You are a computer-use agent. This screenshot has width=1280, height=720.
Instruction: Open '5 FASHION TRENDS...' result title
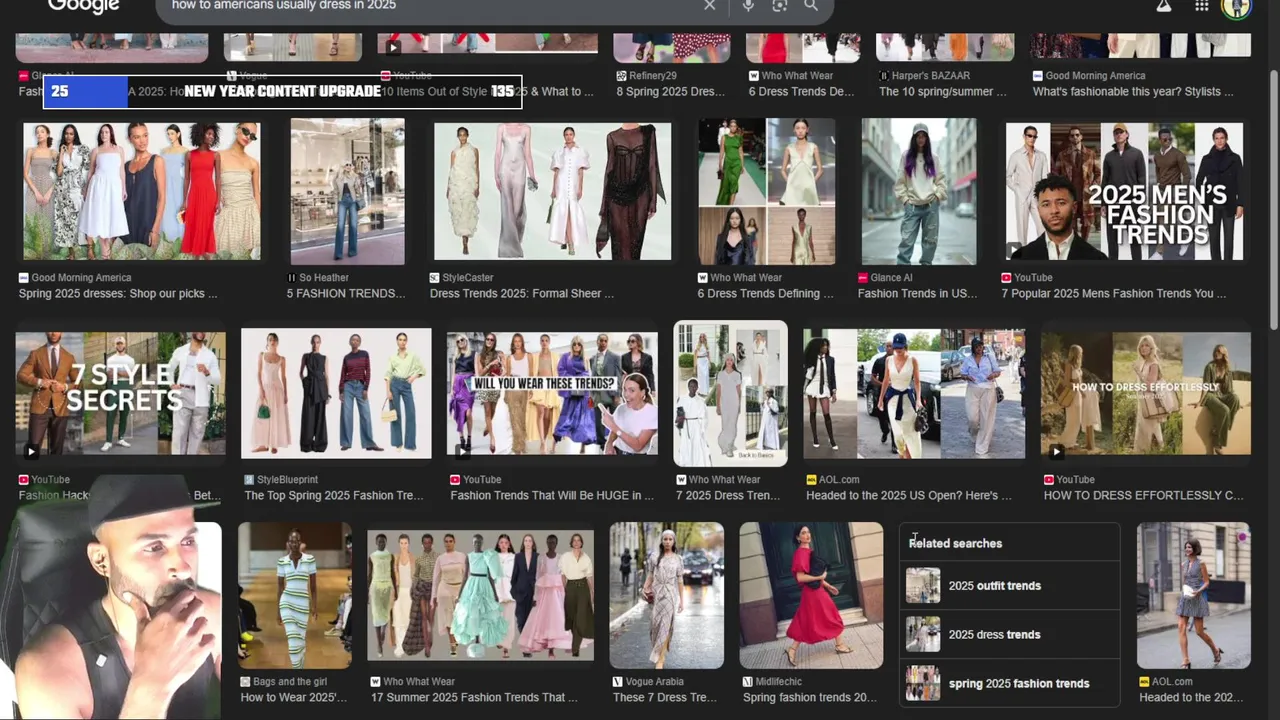coord(346,294)
